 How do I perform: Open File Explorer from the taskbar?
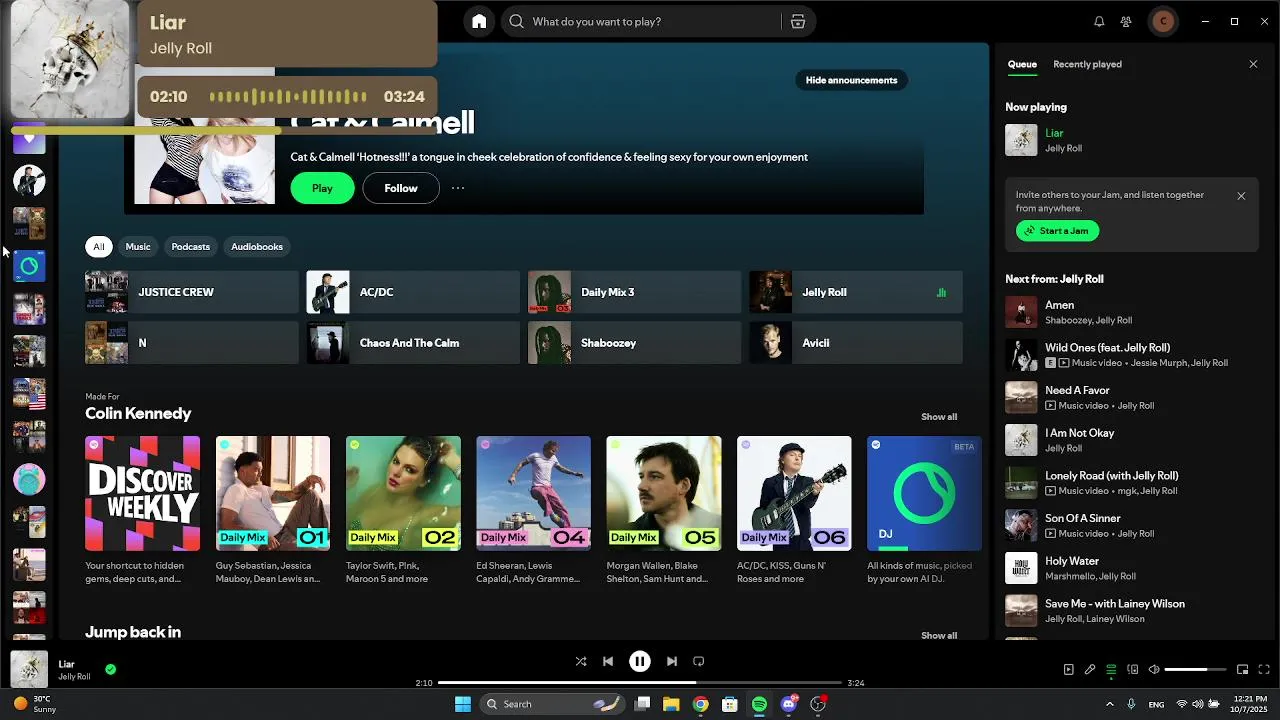[671, 704]
